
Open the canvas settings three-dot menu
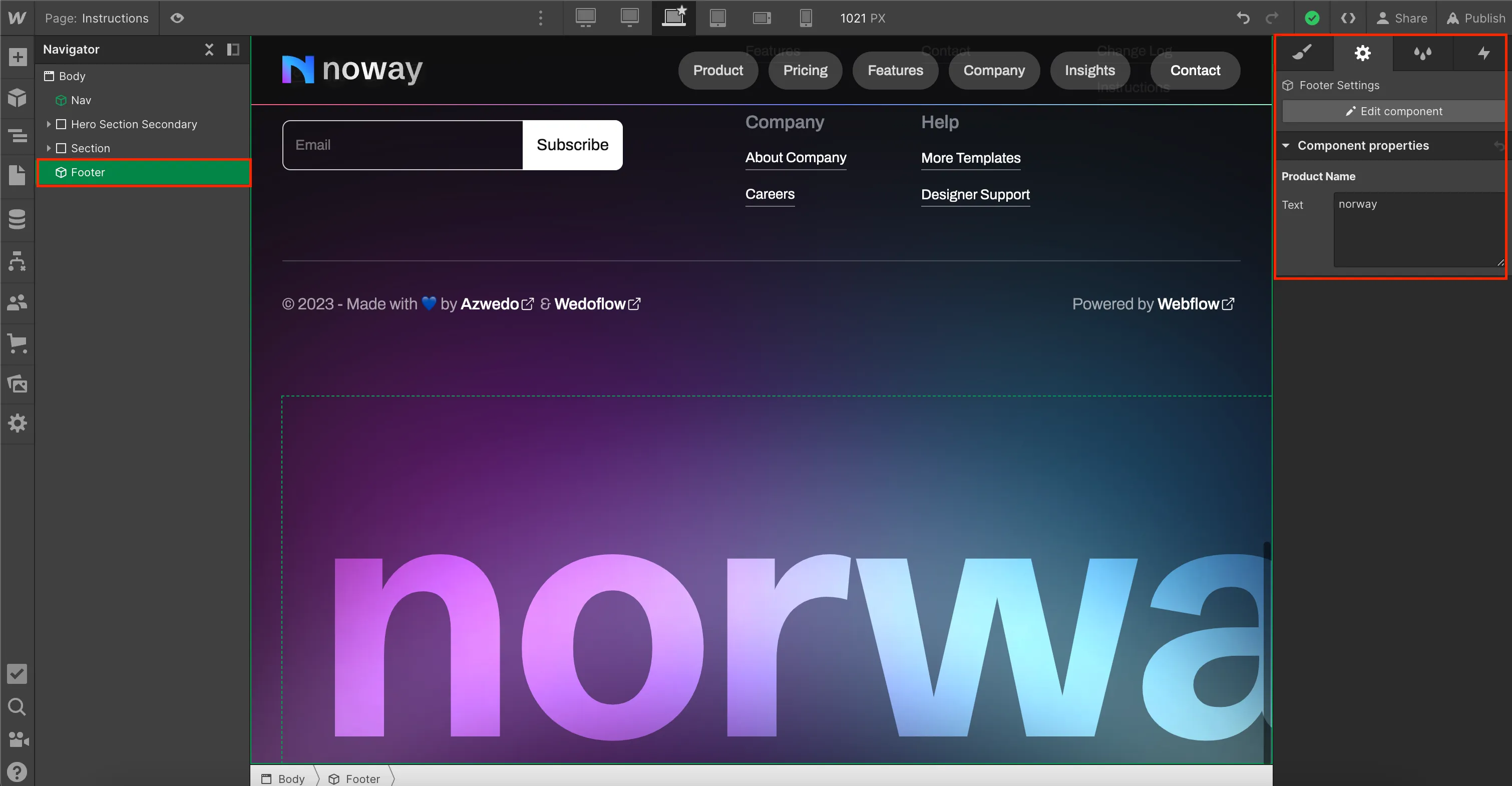point(541,18)
